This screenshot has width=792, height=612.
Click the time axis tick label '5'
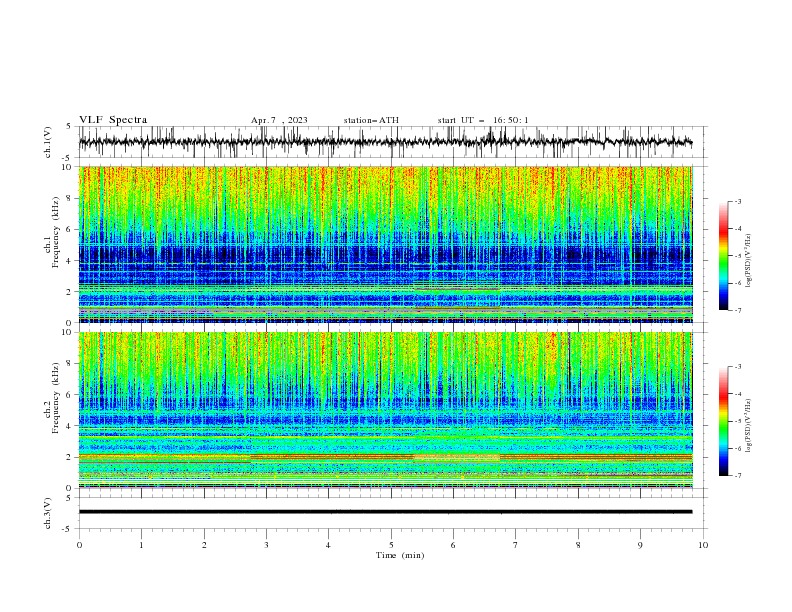click(391, 545)
